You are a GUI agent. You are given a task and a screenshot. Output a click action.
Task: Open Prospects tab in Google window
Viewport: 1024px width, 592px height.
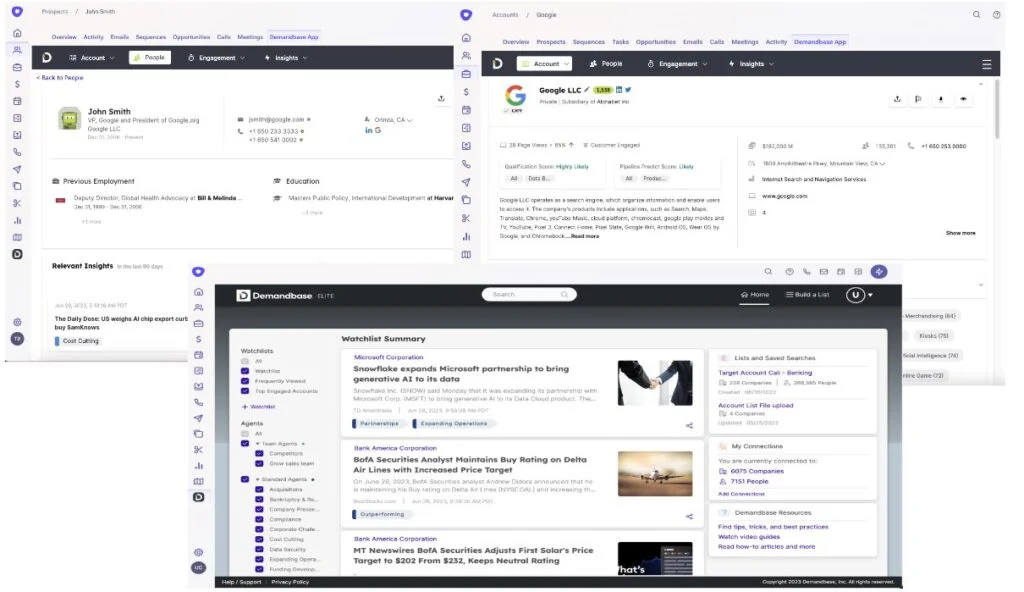[551, 42]
